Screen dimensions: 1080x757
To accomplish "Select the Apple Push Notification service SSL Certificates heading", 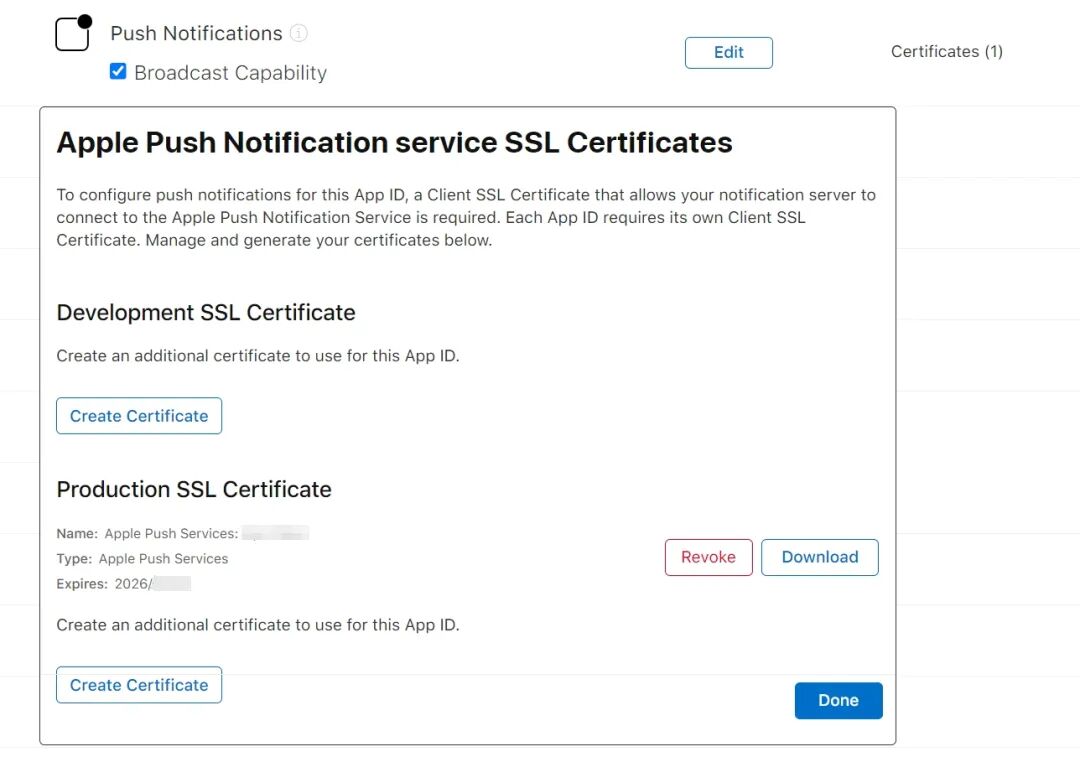I will coord(395,143).
